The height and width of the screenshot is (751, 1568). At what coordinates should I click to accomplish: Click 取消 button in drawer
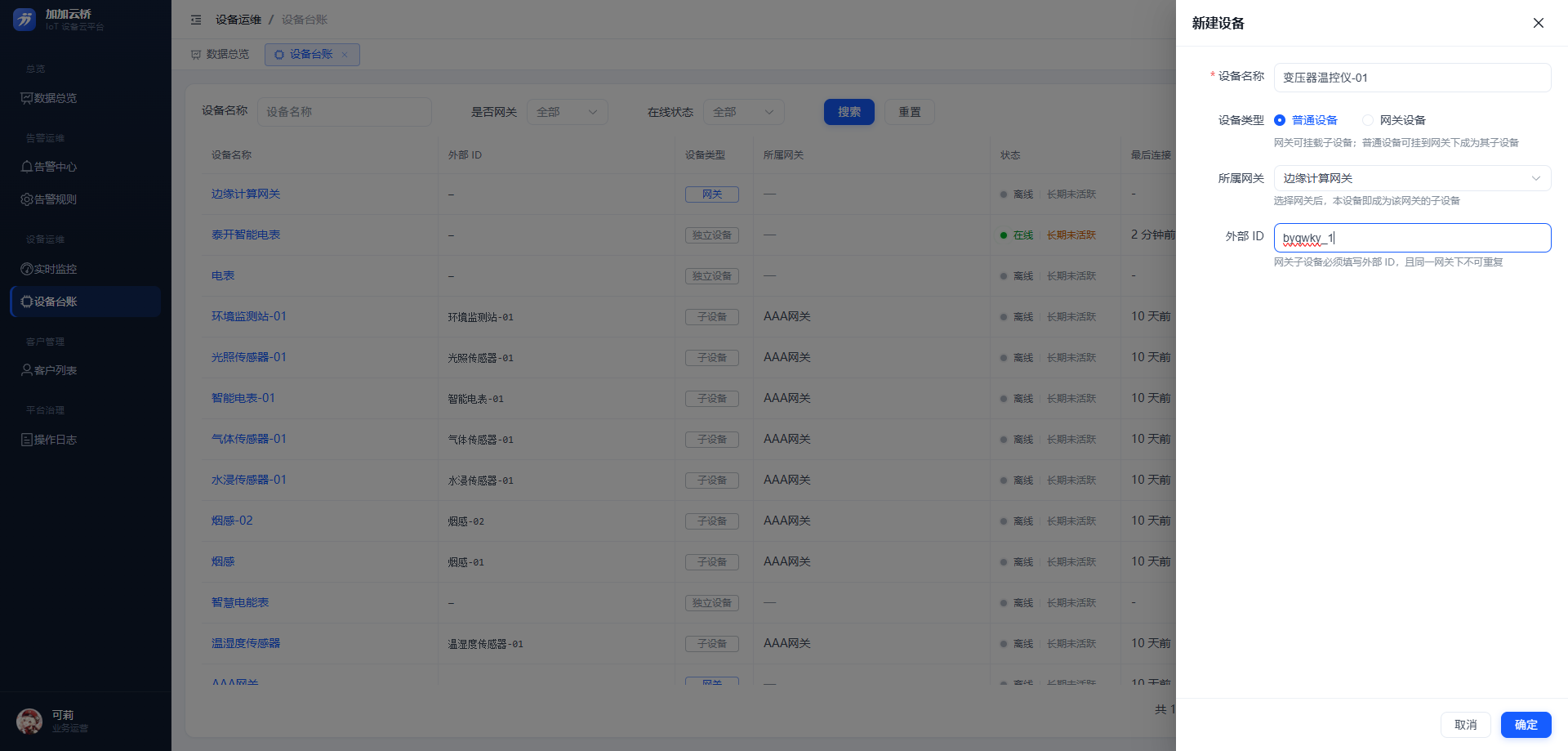1466,725
